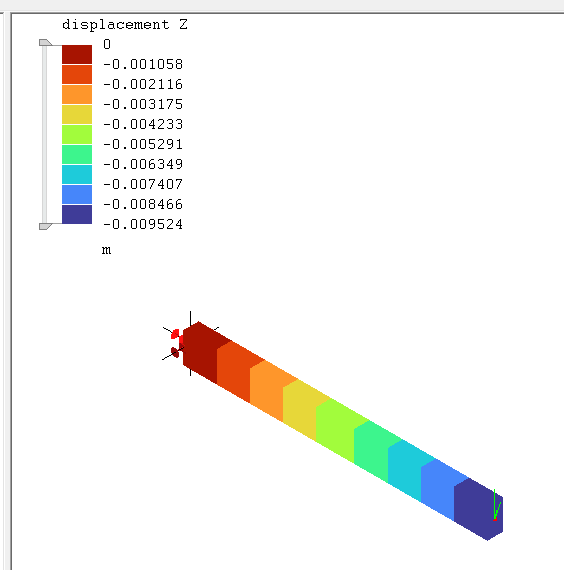
Task: Click the -0.009524 minimum legend value
Action: point(143,224)
